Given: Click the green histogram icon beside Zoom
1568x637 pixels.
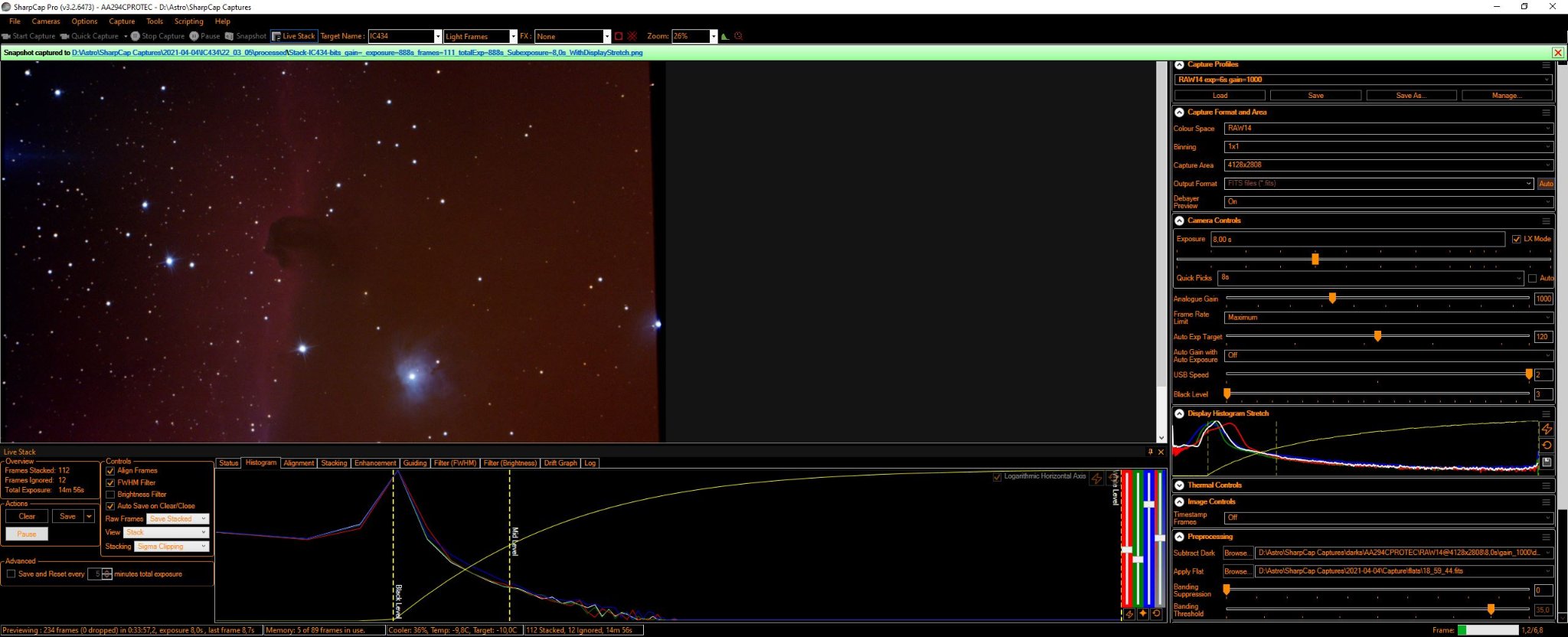Looking at the screenshot, I should 724,36.
